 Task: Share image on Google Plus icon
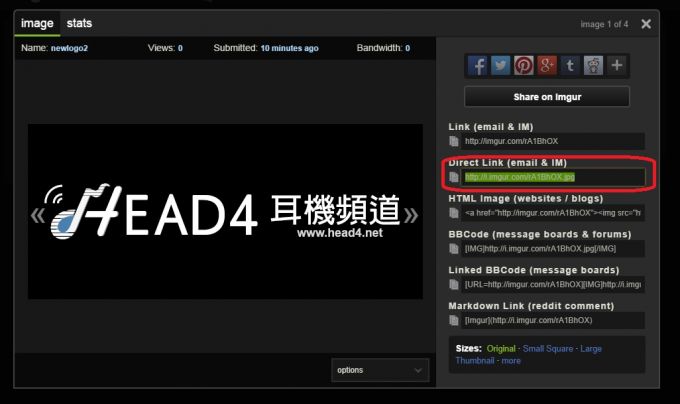coord(547,66)
